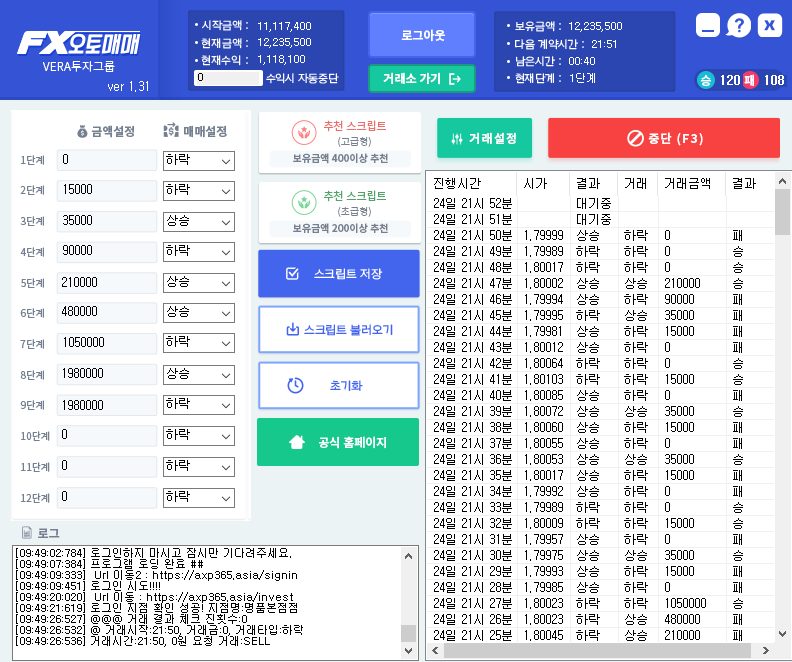
Task: Open the 6단계 direction dropdown
Action: coord(199,313)
